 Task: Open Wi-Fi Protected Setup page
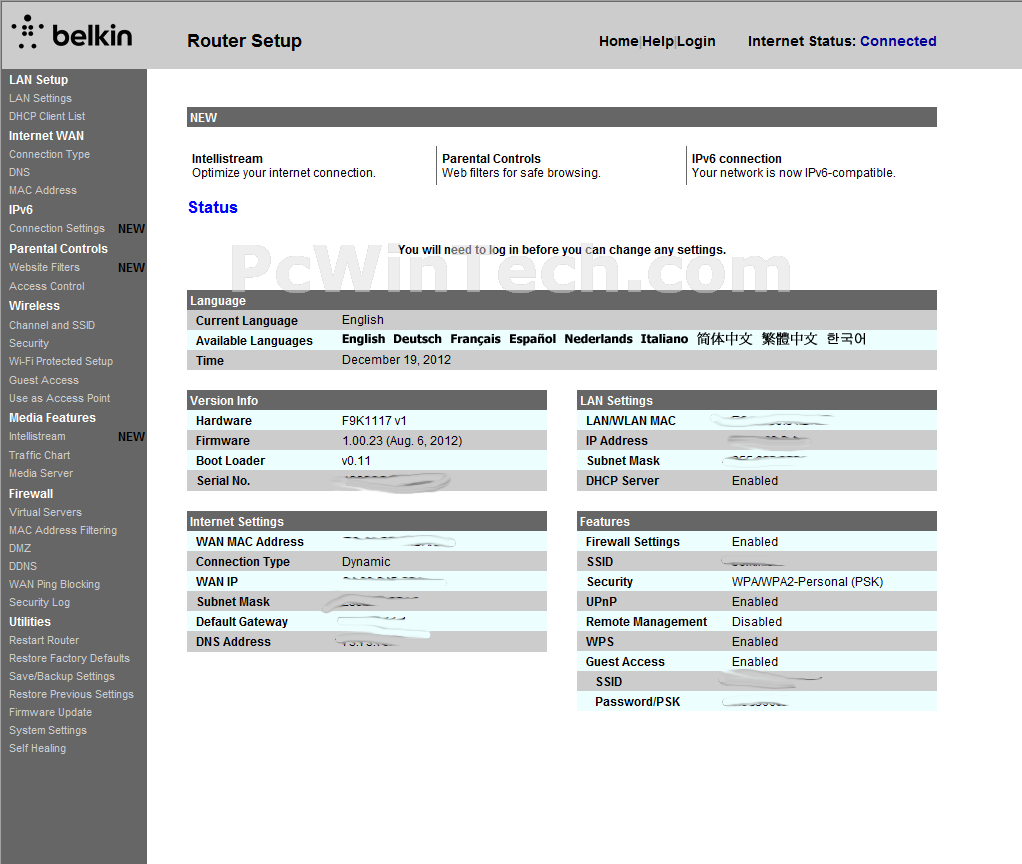(61, 361)
